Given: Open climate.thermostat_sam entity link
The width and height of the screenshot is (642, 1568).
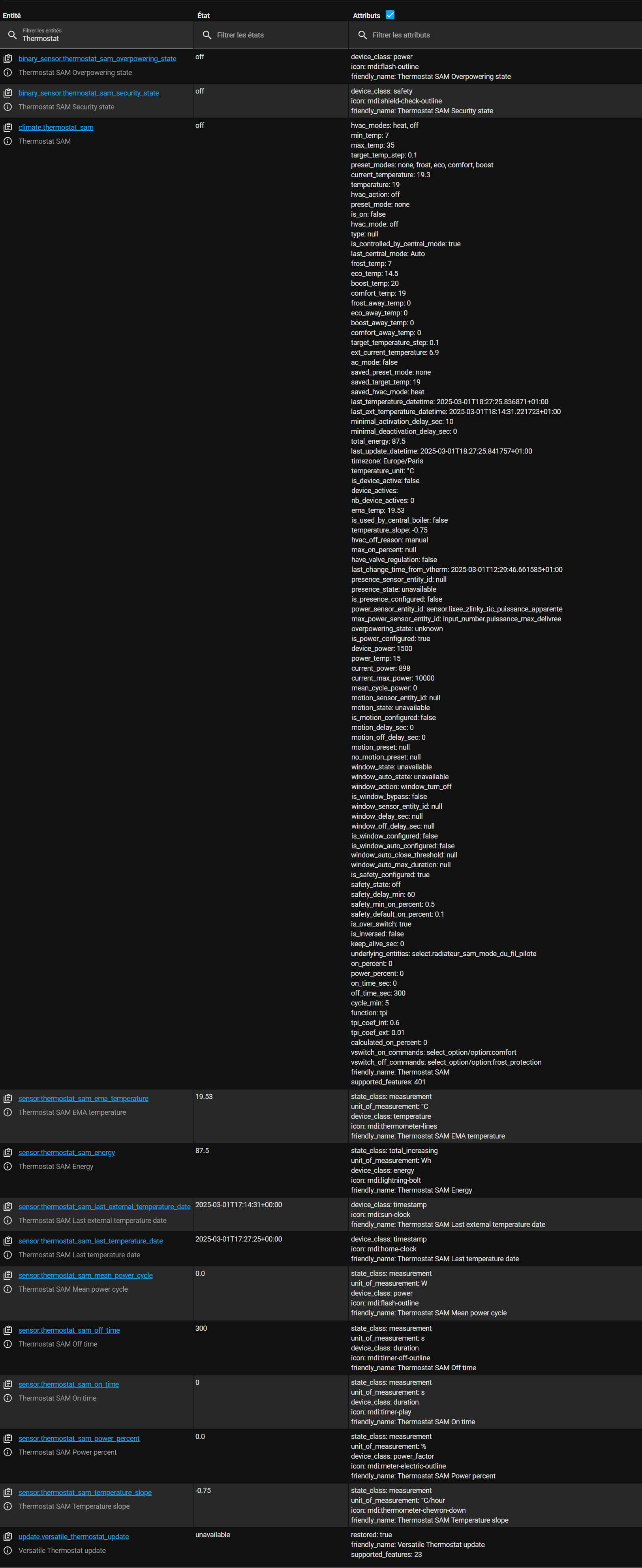Looking at the screenshot, I should click(56, 127).
